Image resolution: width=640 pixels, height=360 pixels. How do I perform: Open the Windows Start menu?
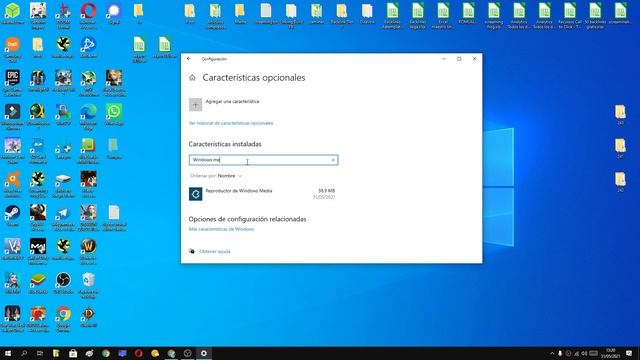(x=7, y=353)
